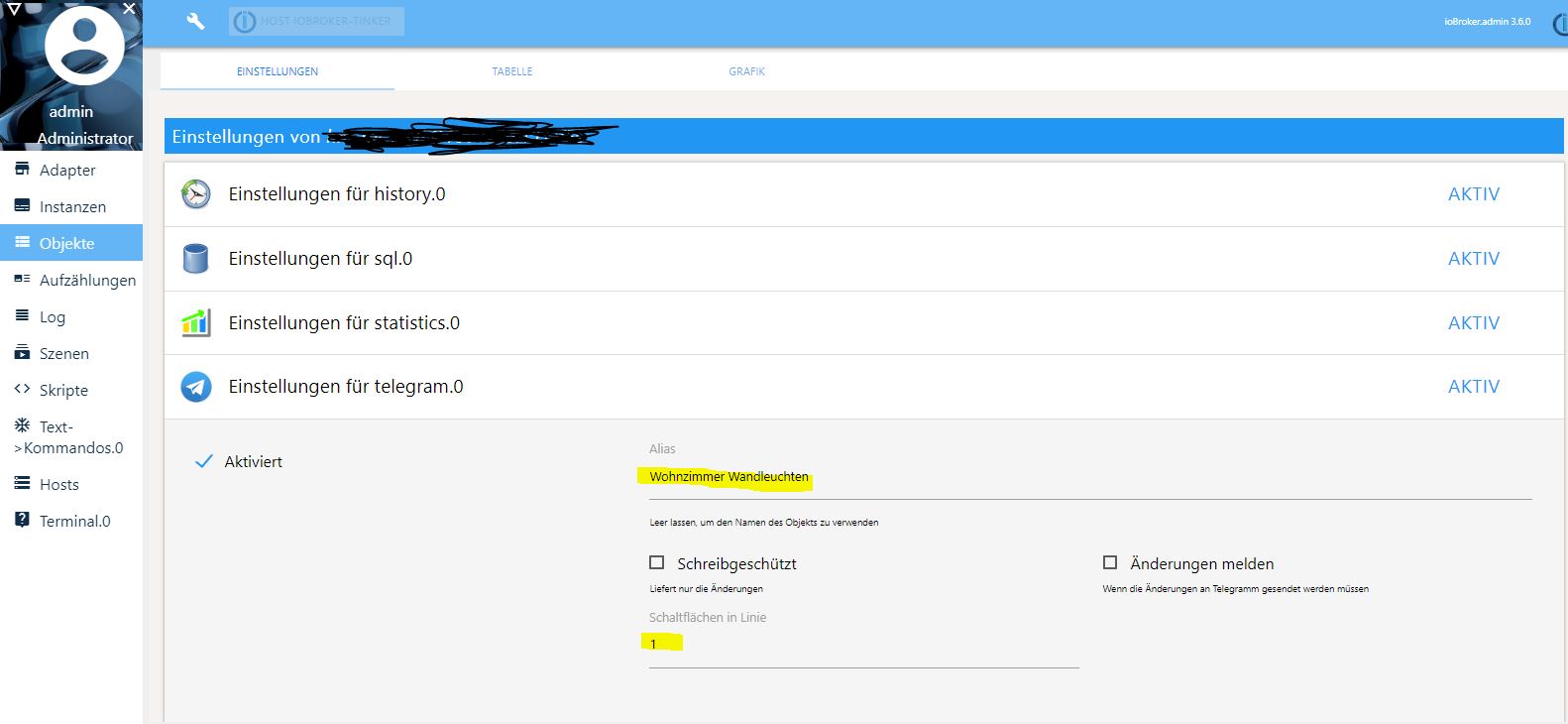Enable the Schreibgeschützt checkbox
The image size is (1568, 724).
click(656, 562)
